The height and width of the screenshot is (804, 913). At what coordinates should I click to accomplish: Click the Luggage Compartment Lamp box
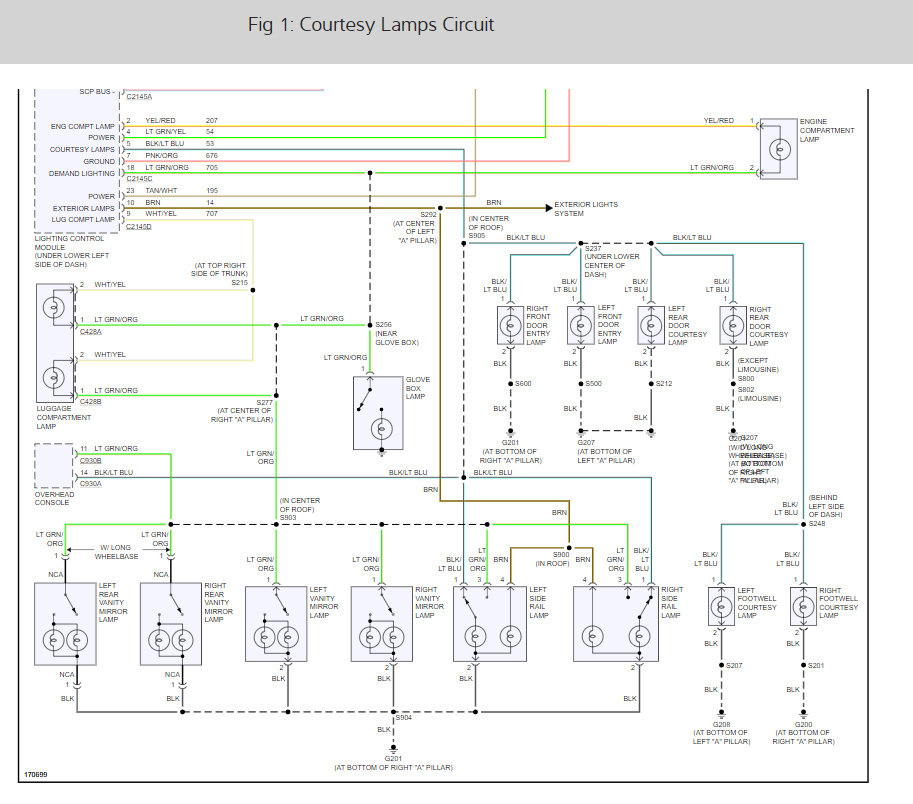55,343
